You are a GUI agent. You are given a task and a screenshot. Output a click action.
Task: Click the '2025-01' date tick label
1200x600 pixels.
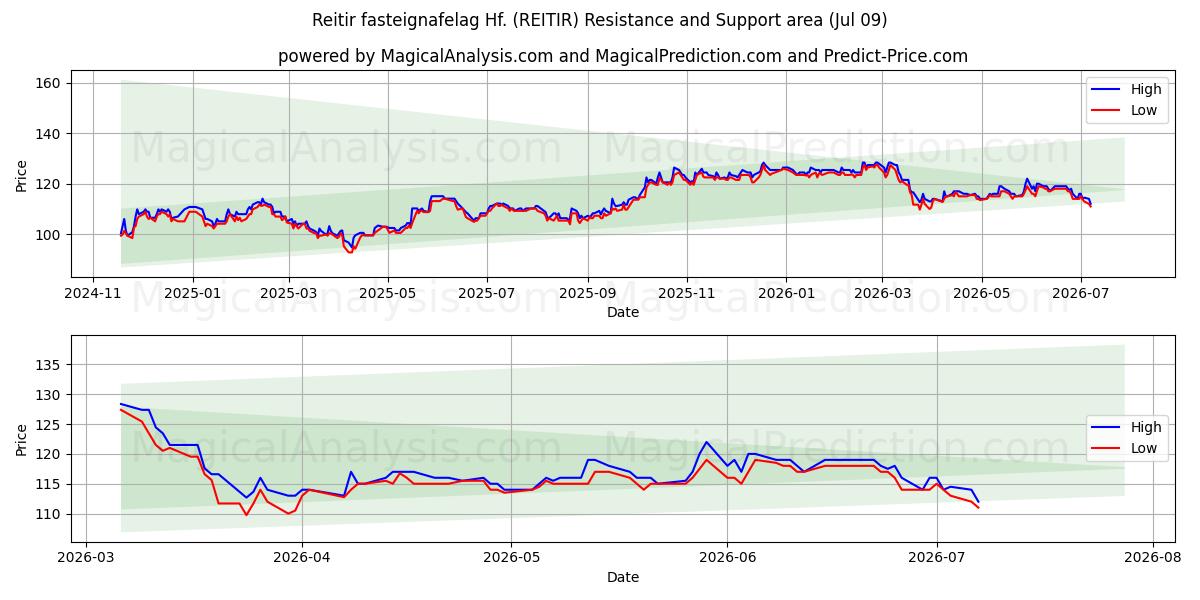point(192,294)
